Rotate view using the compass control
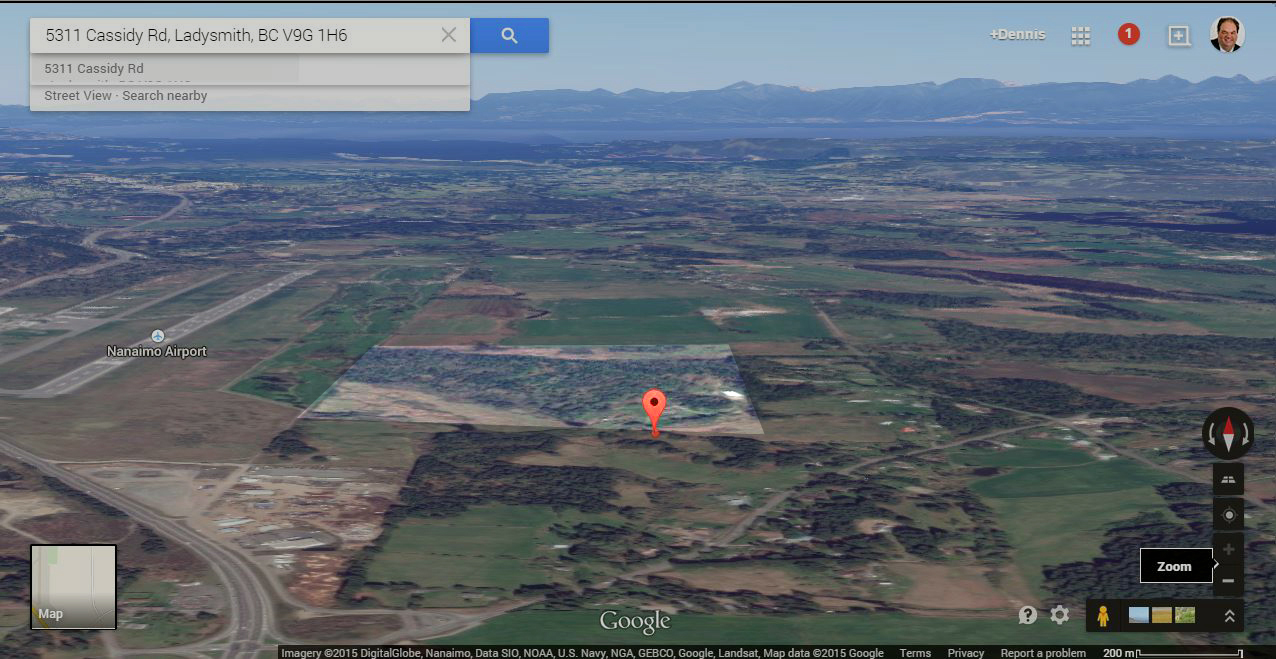This screenshot has width=1276, height=659. coord(1228,433)
